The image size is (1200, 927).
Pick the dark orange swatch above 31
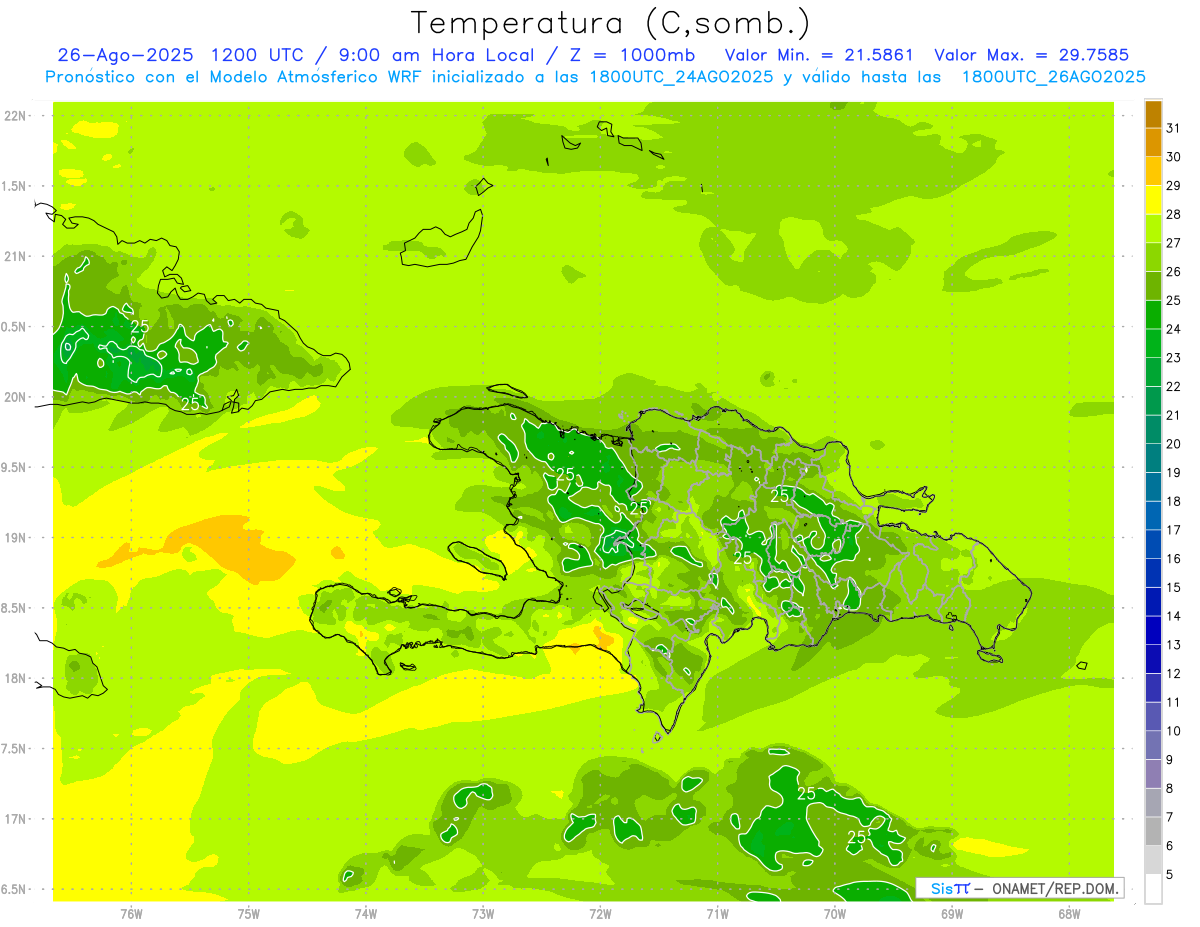coord(1153,114)
